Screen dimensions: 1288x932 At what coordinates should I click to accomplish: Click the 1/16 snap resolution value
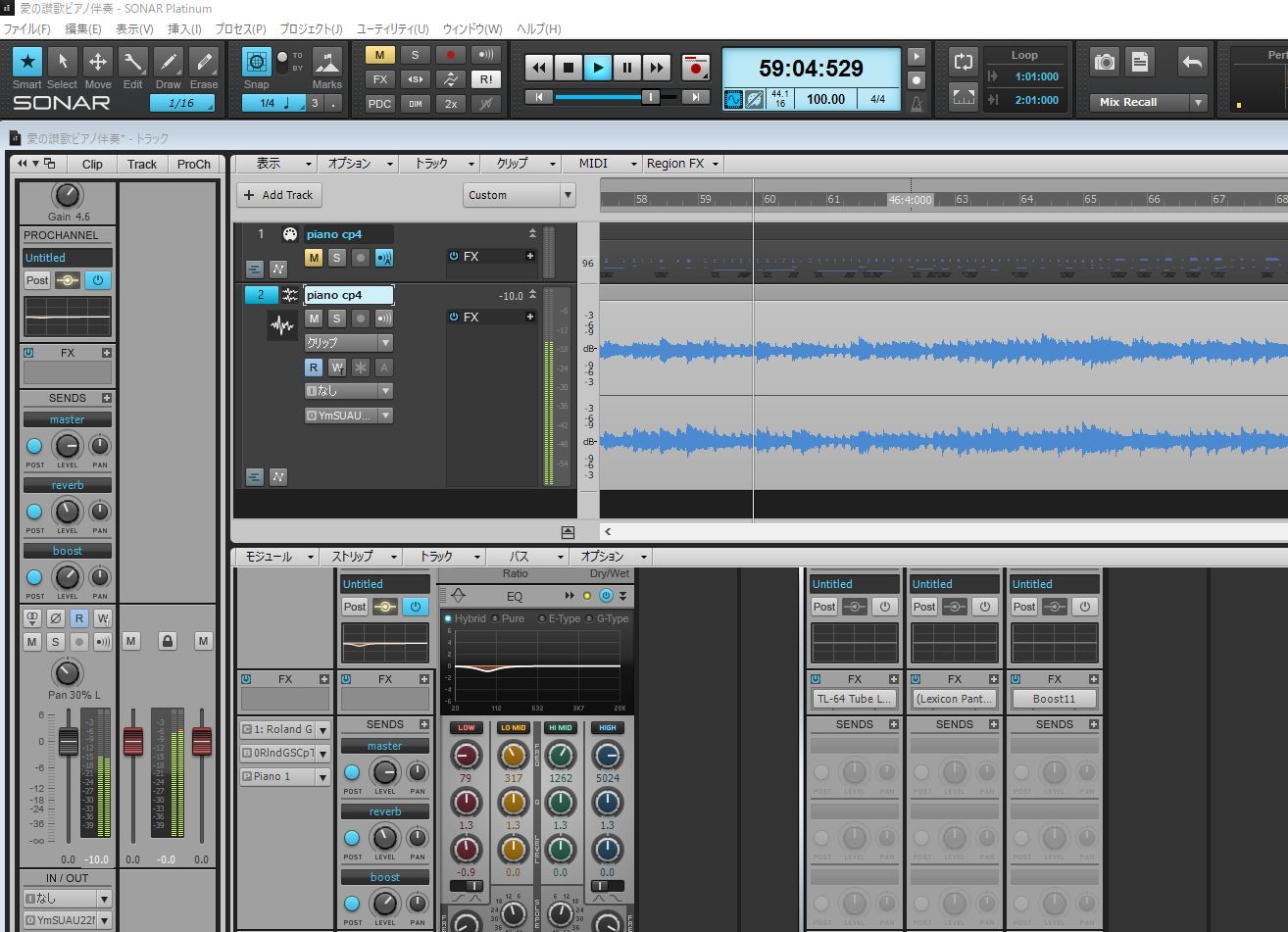click(181, 104)
